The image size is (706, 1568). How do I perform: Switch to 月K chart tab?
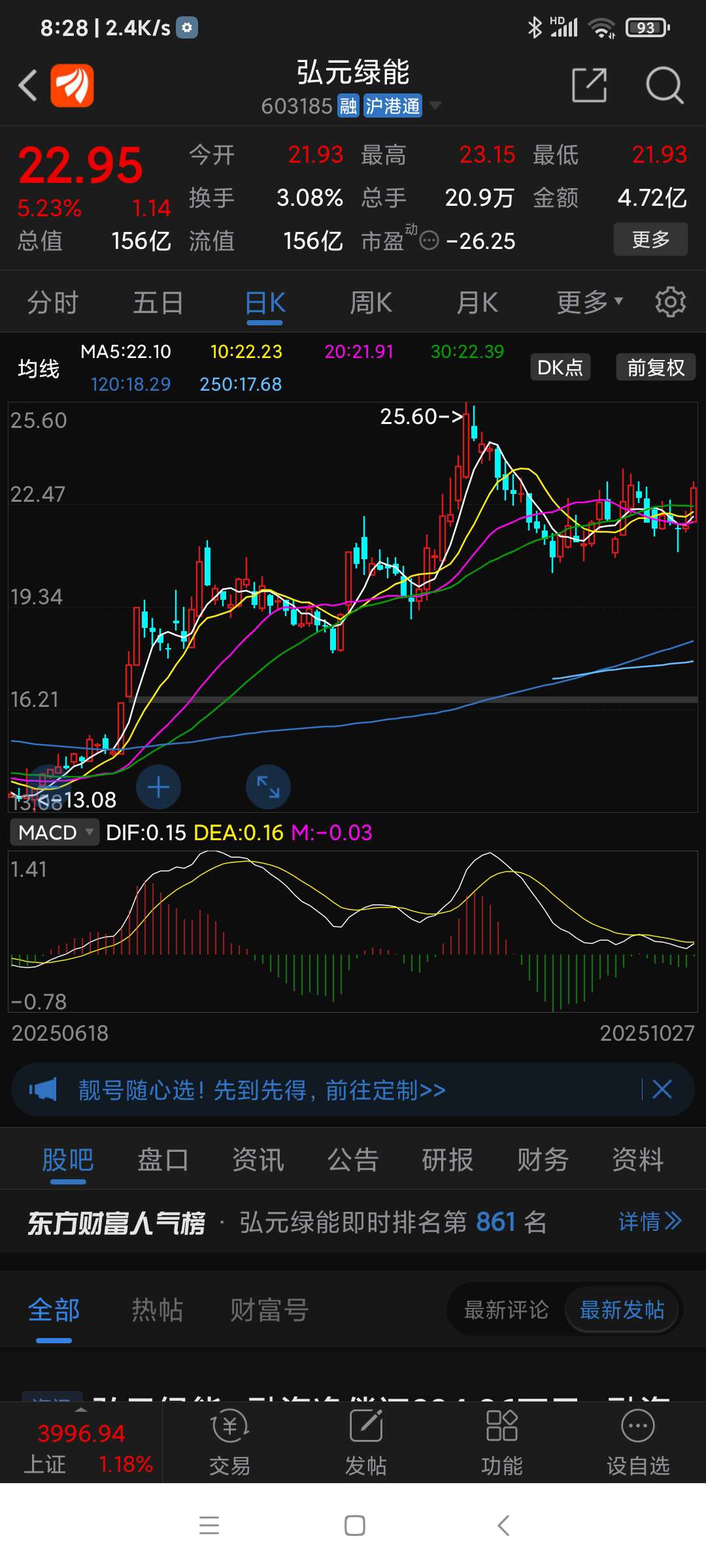[x=477, y=302]
